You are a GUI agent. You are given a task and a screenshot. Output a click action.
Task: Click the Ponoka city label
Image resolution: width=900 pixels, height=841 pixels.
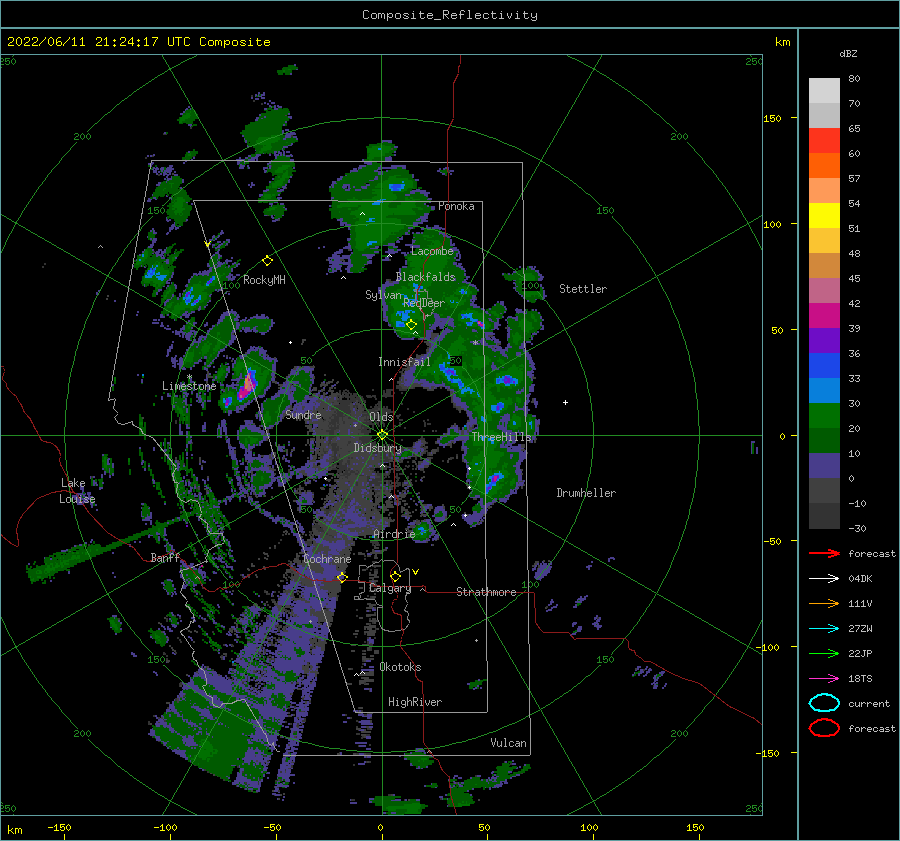(x=456, y=206)
